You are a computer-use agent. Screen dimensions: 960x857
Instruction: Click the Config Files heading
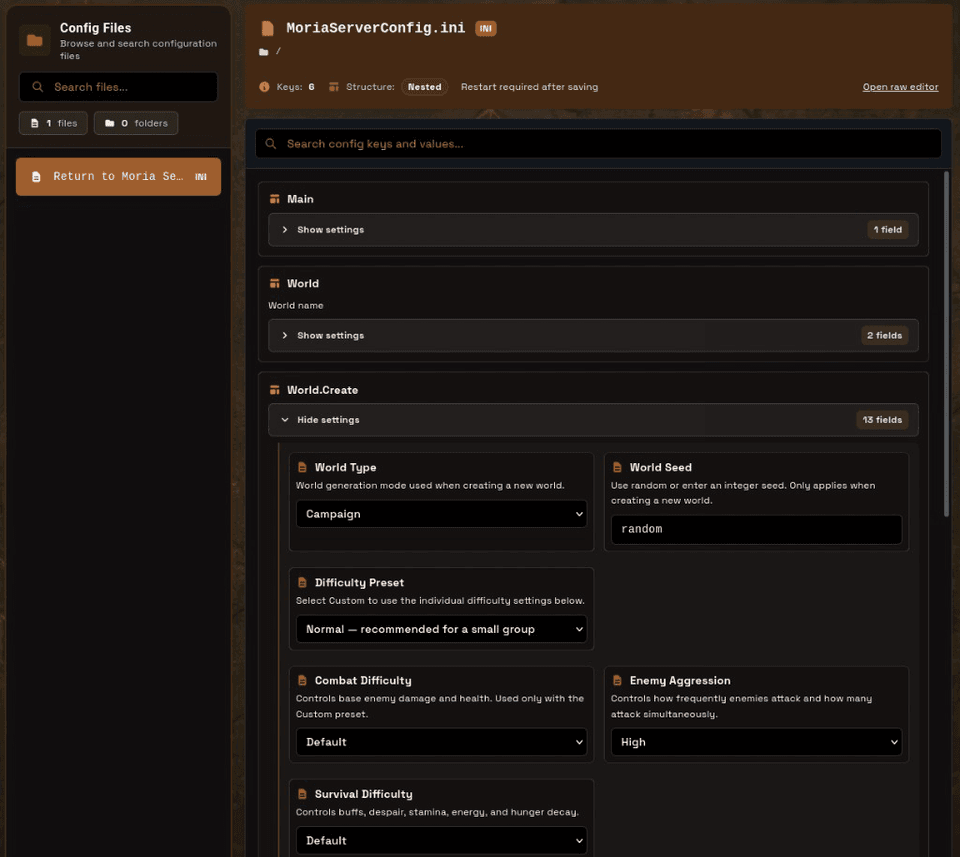[96, 28]
